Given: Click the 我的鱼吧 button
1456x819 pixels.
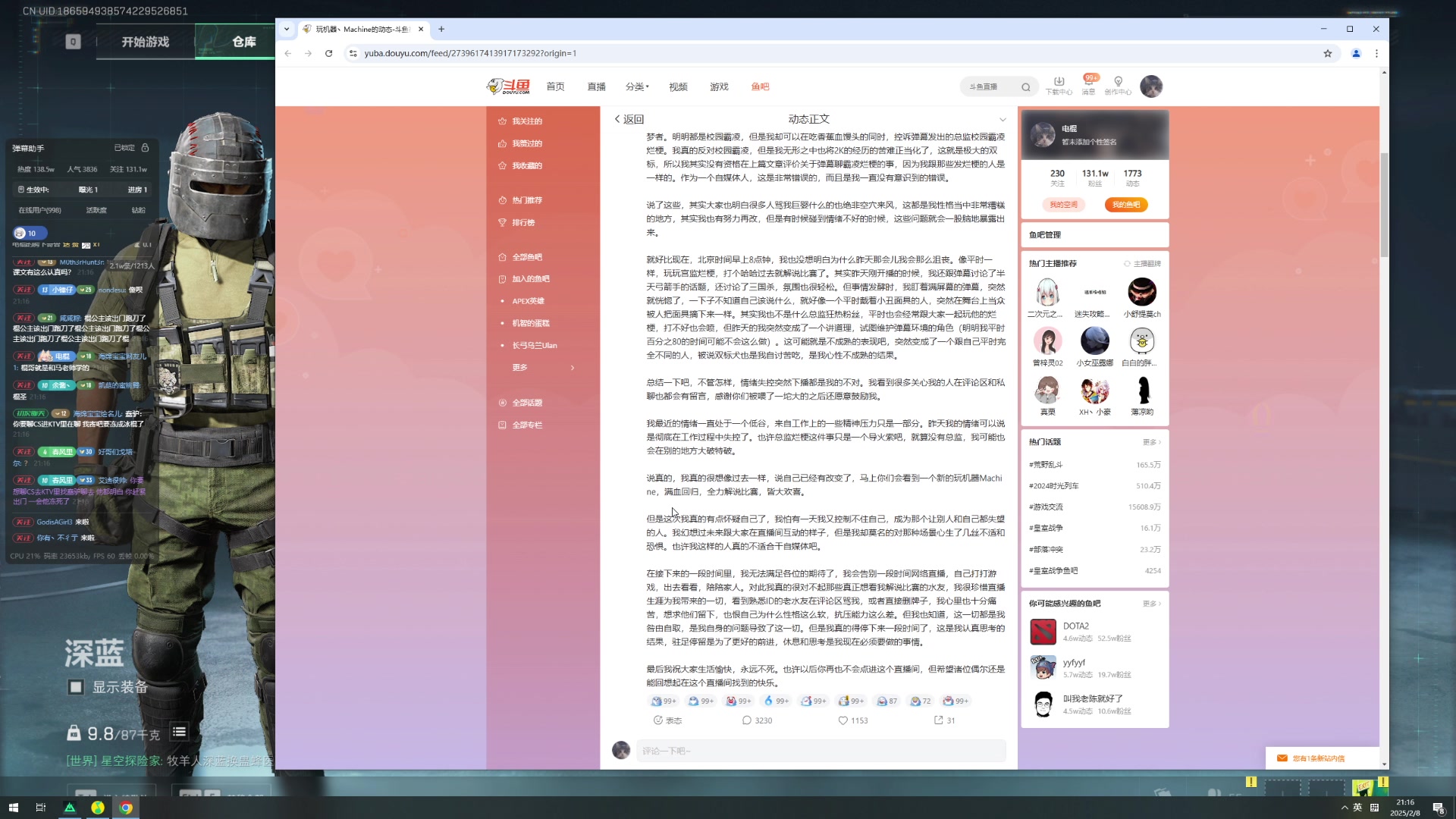Looking at the screenshot, I should coord(1125,204).
